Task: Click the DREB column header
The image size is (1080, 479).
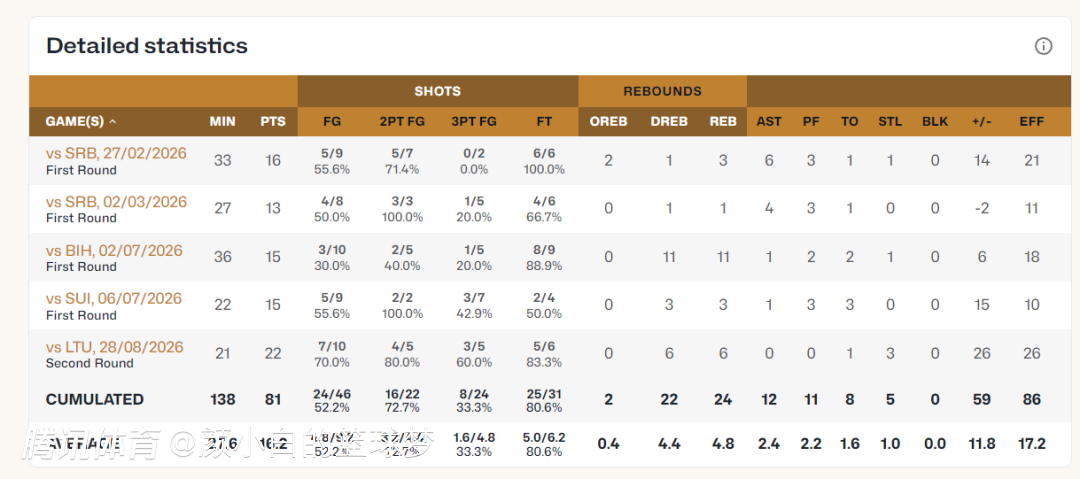Action: coord(669,121)
